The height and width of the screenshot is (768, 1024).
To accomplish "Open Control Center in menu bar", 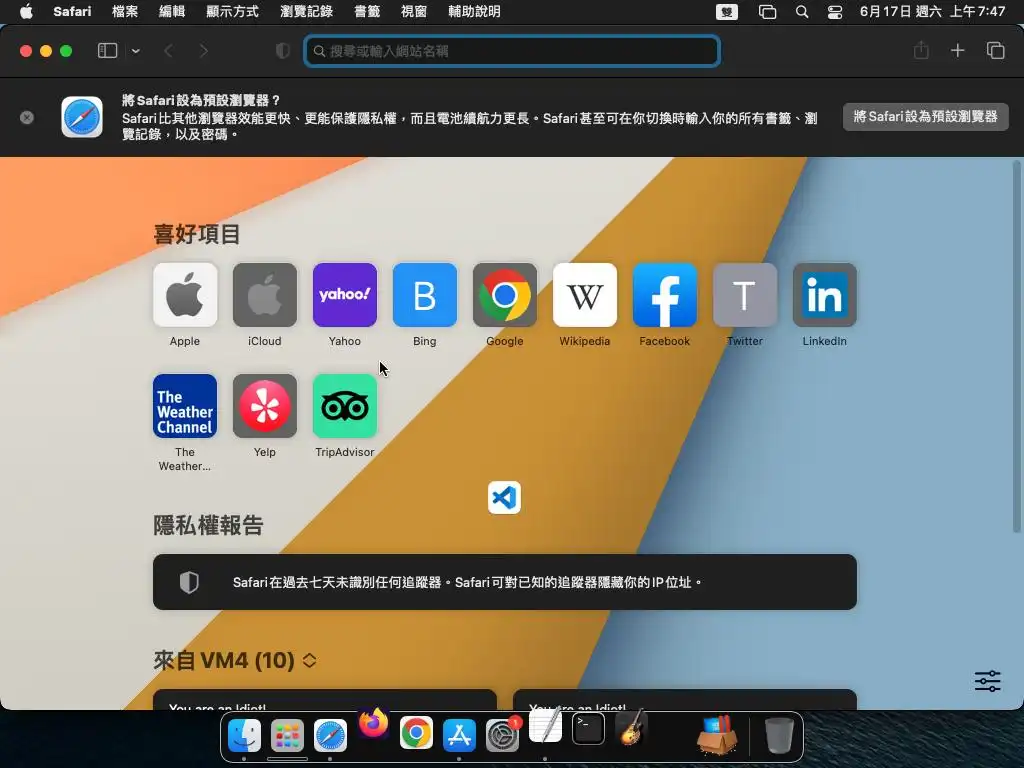I will [x=835, y=12].
